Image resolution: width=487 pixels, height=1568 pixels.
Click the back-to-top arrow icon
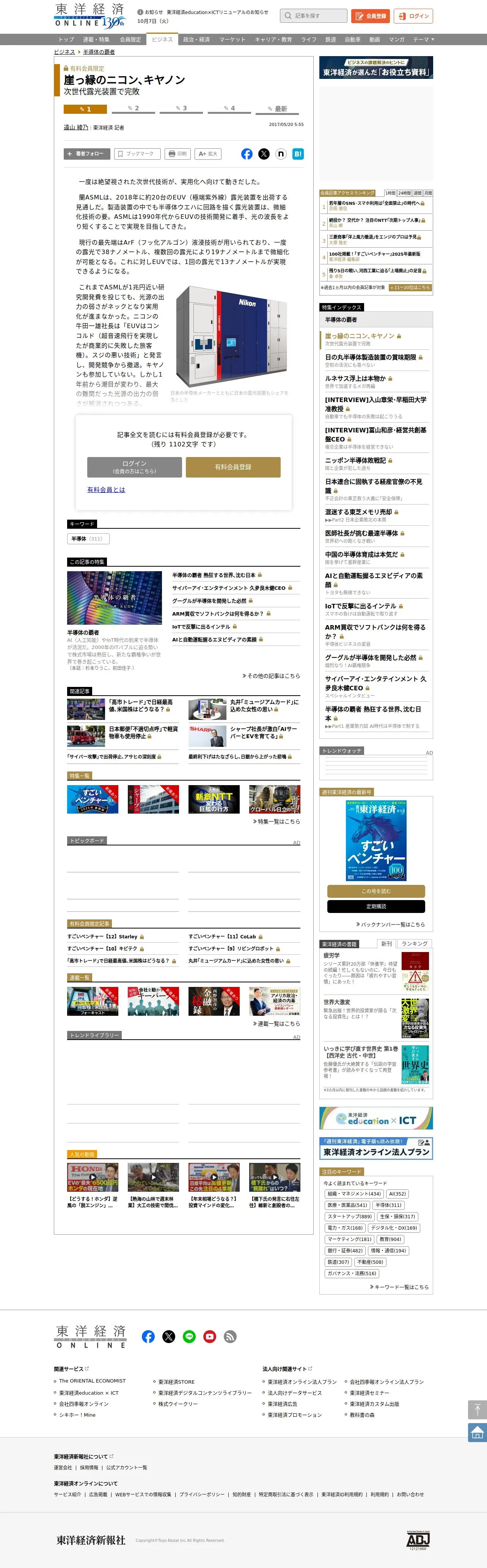[x=477, y=1410]
